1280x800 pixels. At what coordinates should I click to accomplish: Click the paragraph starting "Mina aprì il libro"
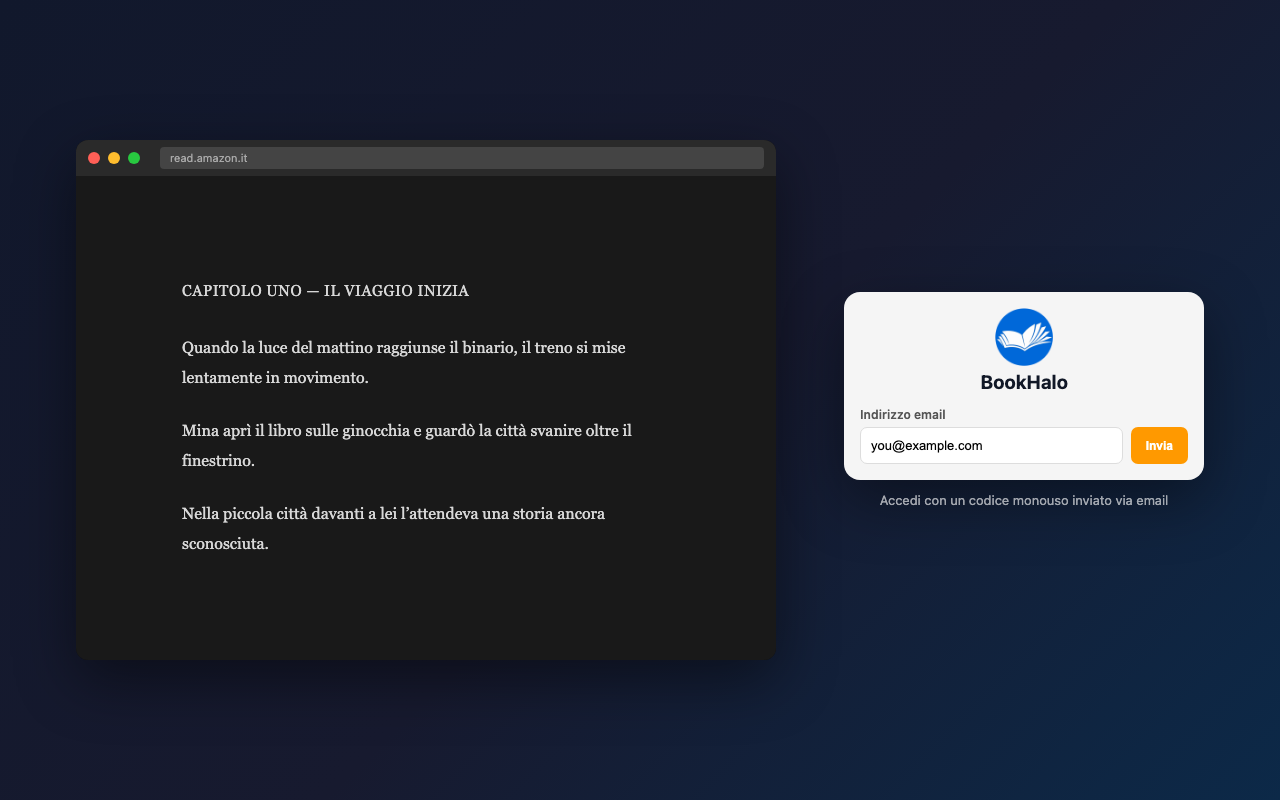pos(407,446)
